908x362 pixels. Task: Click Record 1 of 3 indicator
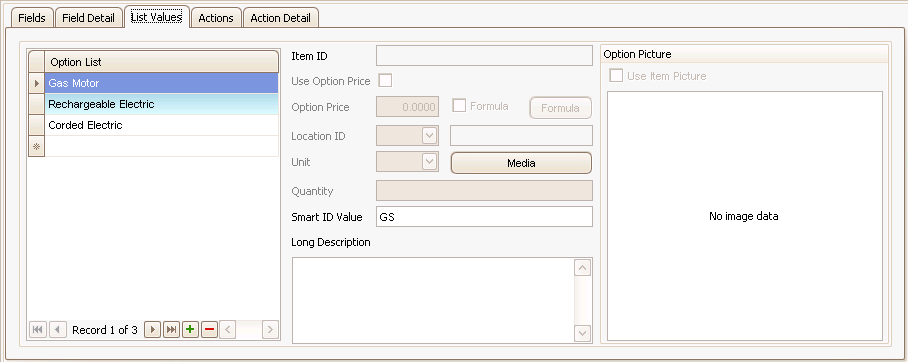[x=105, y=330]
